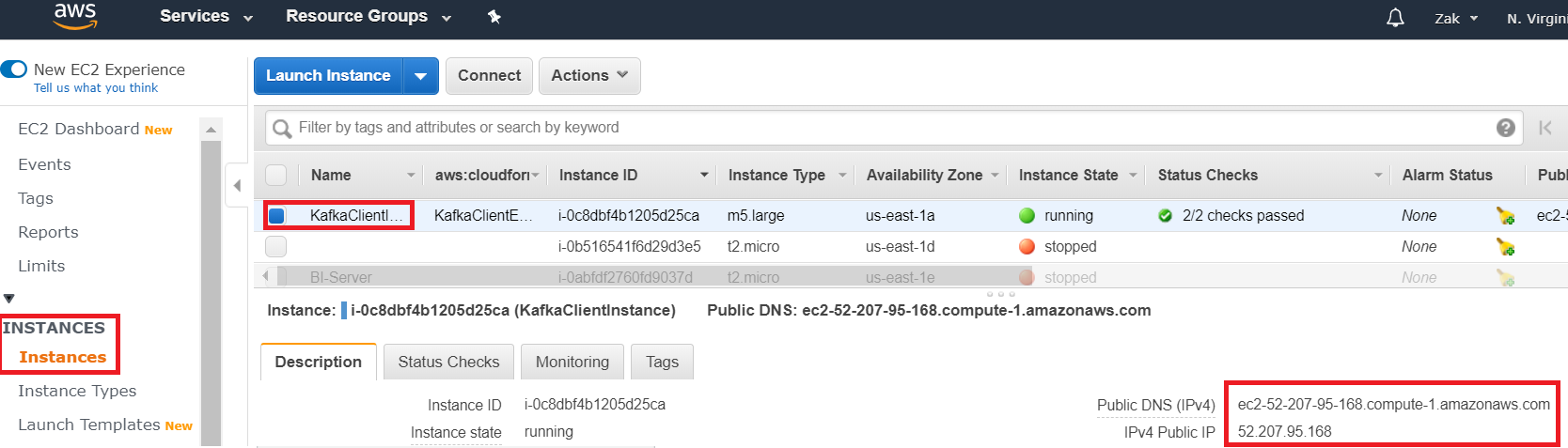Sort by Status Checks column header

(x=1208, y=175)
